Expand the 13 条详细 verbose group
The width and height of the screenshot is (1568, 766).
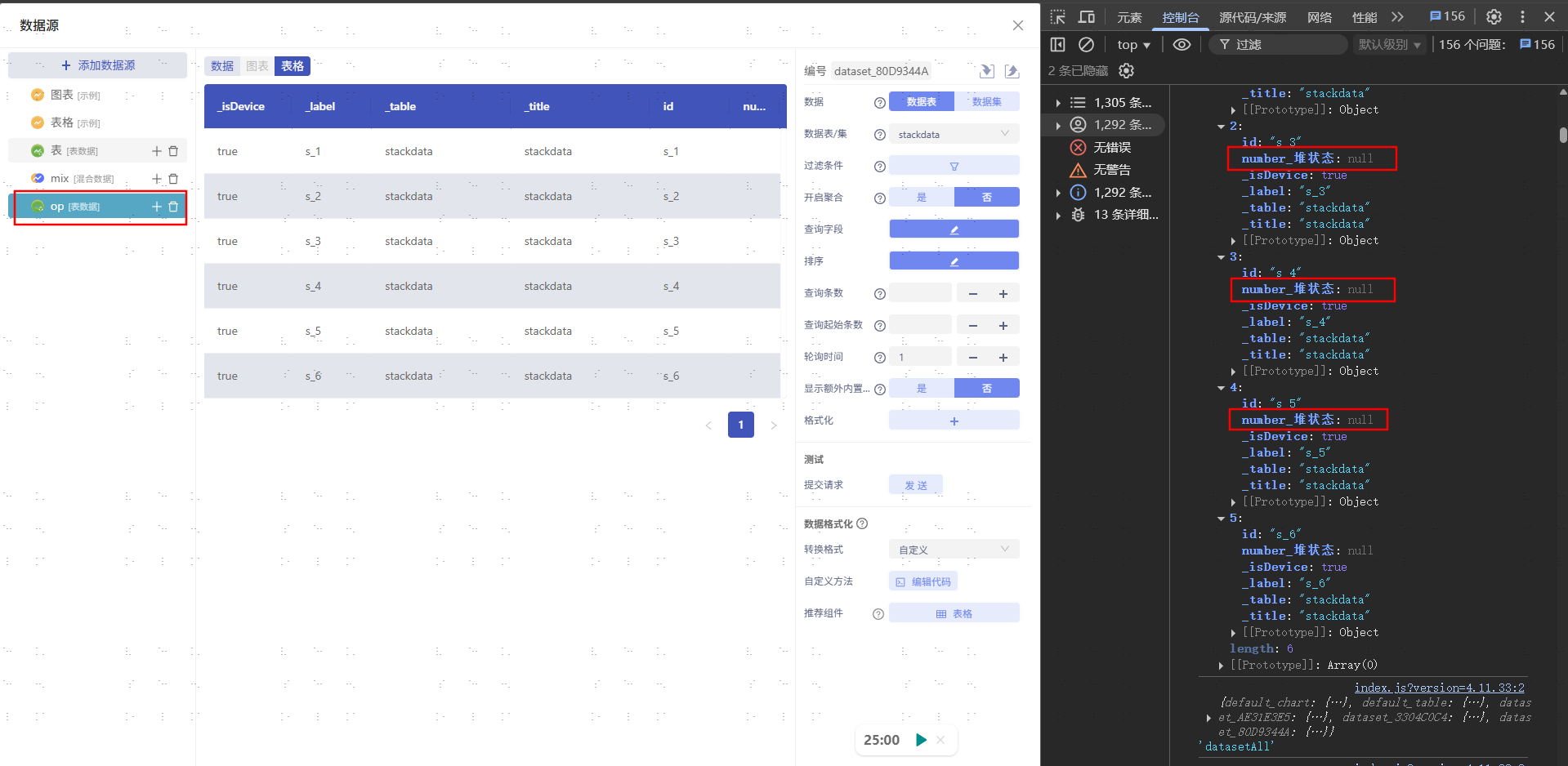pyautogui.click(x=1058, y=216)
